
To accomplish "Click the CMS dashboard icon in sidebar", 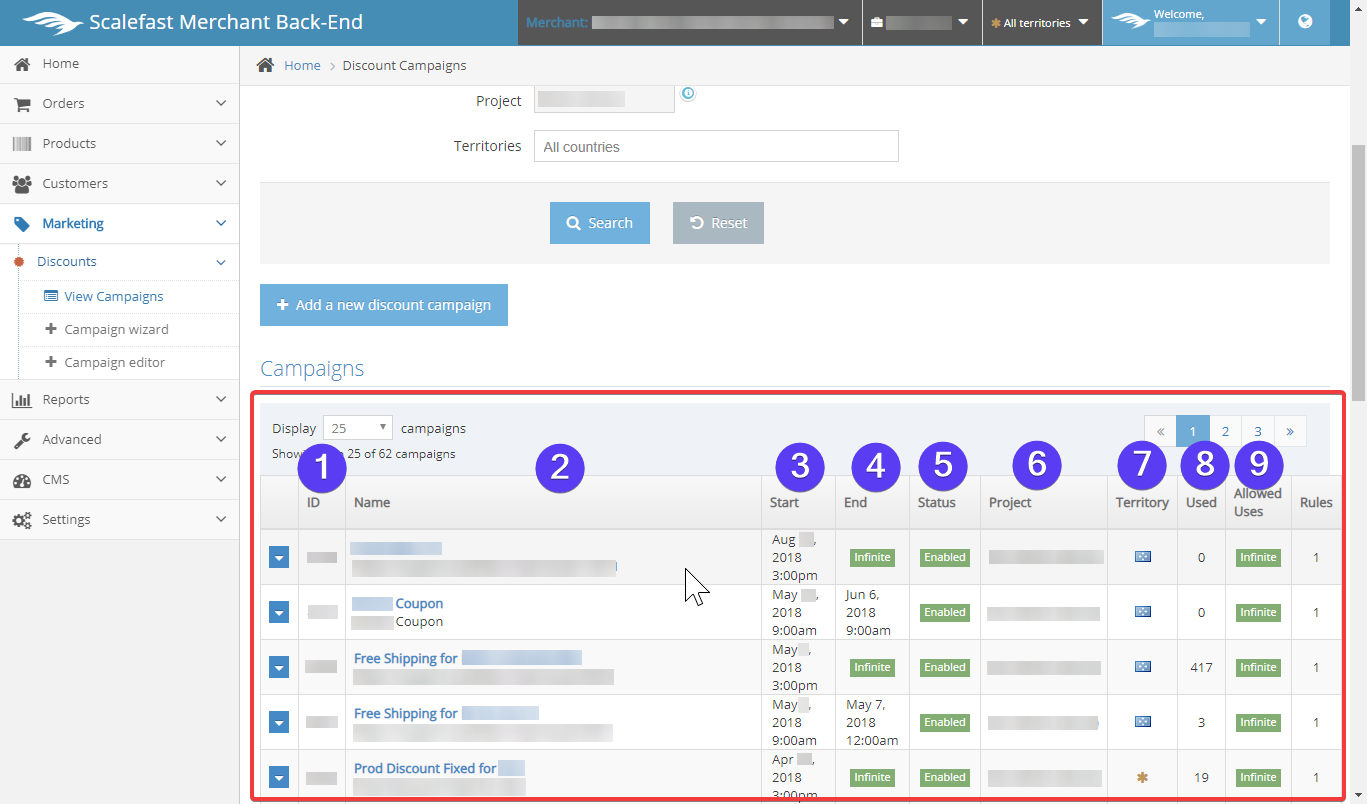I will coord(21,480).
